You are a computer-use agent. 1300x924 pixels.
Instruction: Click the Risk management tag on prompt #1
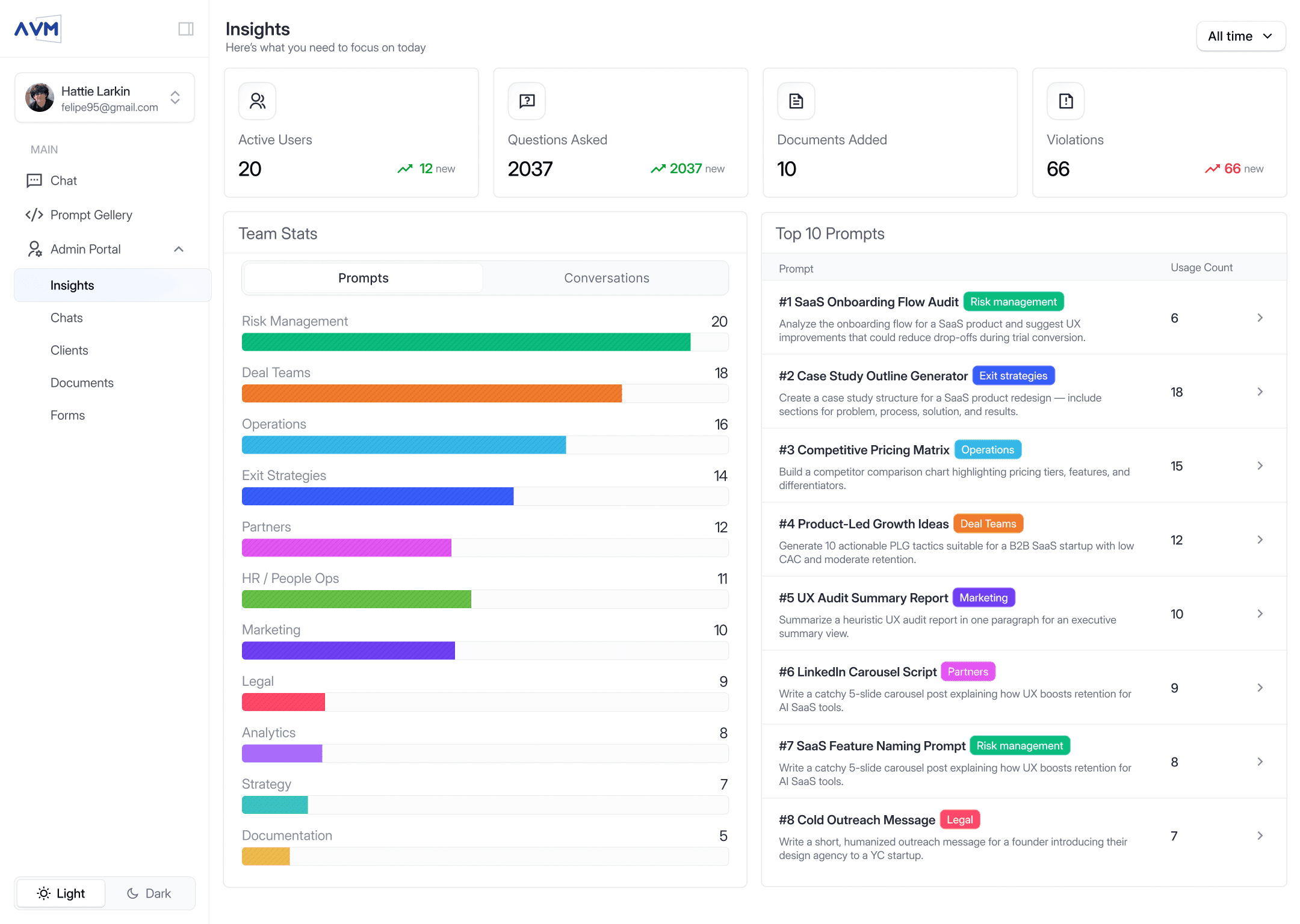(x=1013, y=301)
